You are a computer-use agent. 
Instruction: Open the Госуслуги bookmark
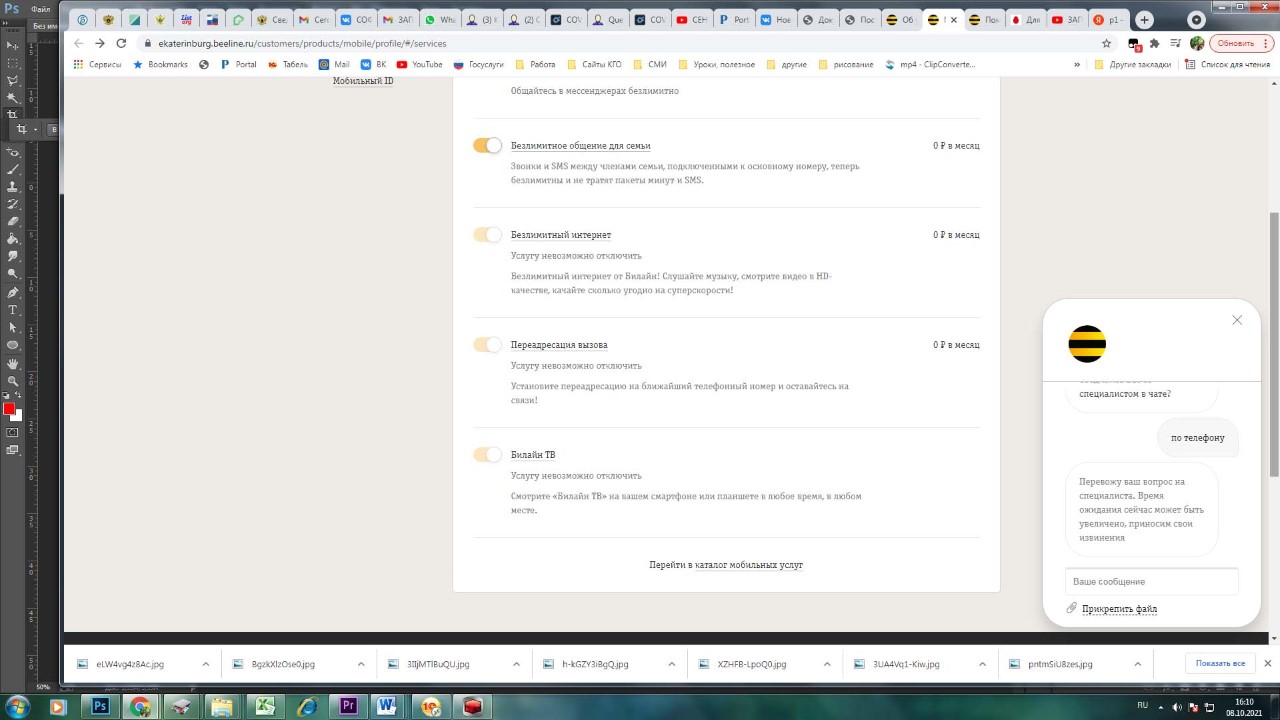[x=478, y=64]
